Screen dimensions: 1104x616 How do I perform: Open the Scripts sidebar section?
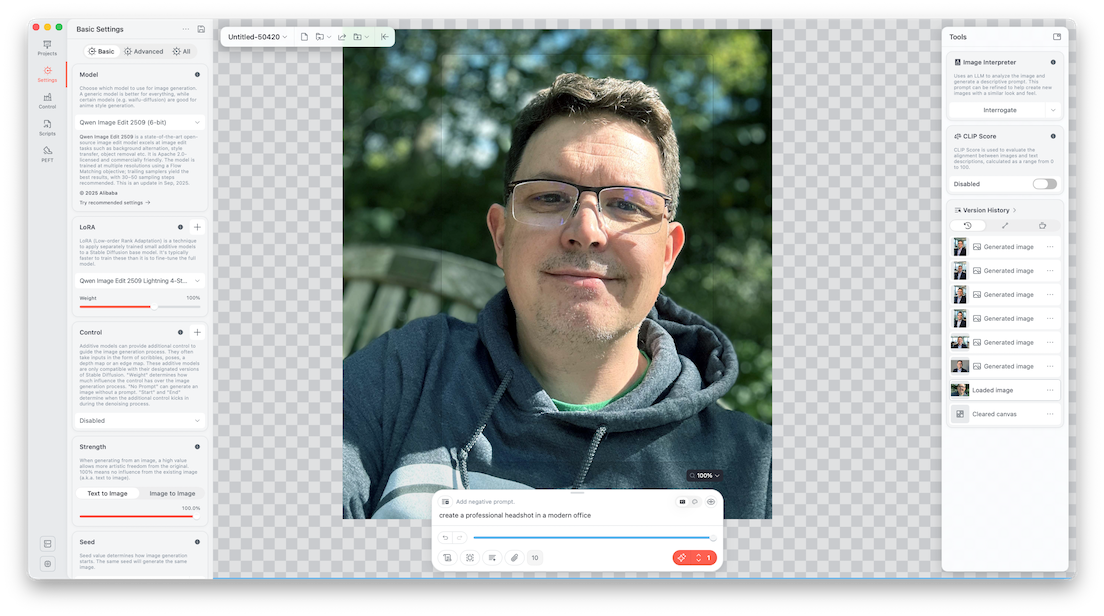pos(47,127)
